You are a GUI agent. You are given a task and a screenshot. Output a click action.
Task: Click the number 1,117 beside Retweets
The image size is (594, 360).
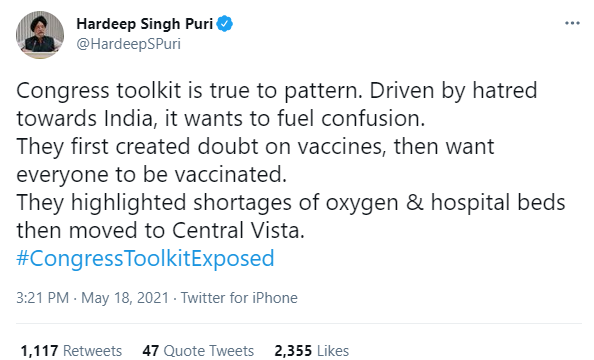tap(39, 351)
